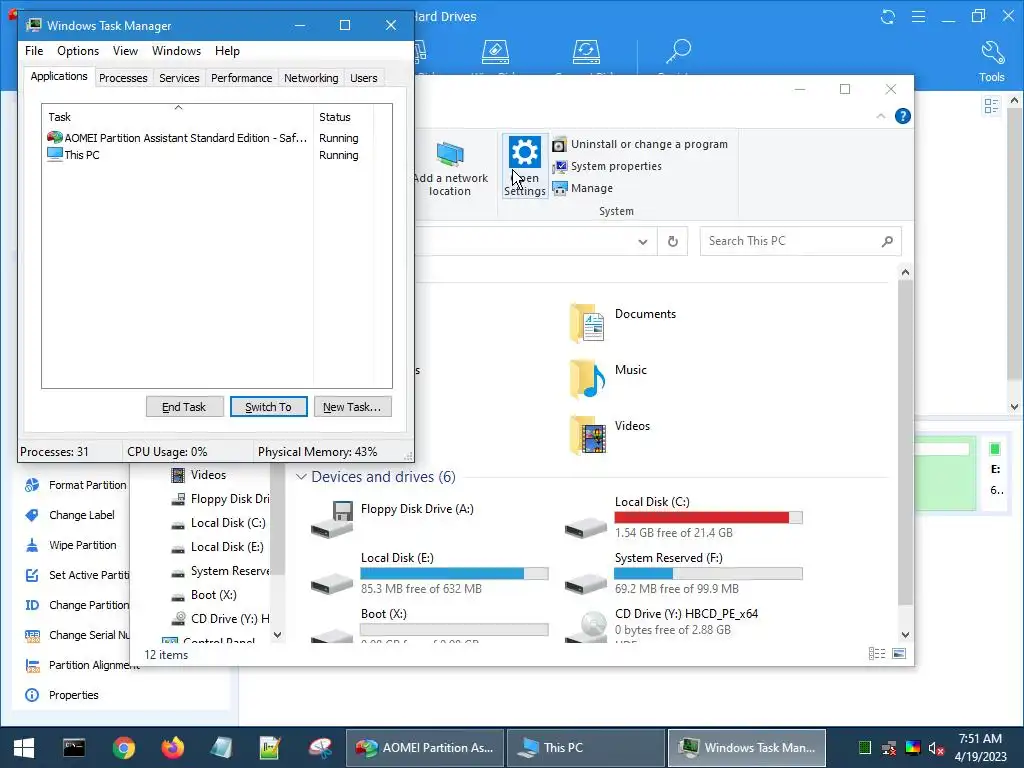The width and height of the screenshot is (1024, 768).
Task: Select Floppy Disk Drive (A:) in main pane
Action: (392, 519)
